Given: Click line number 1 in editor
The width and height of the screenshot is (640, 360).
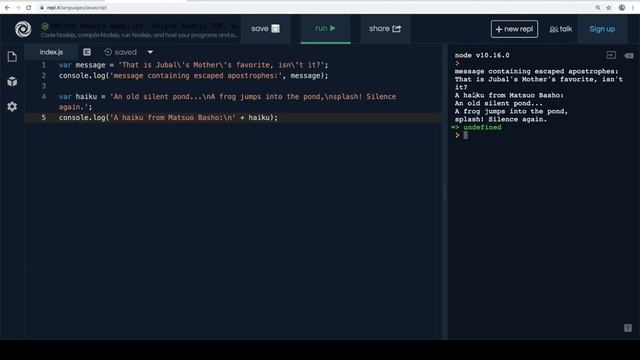Looking at the screenshot, I should pyautogui.click(x=44, y=65).
